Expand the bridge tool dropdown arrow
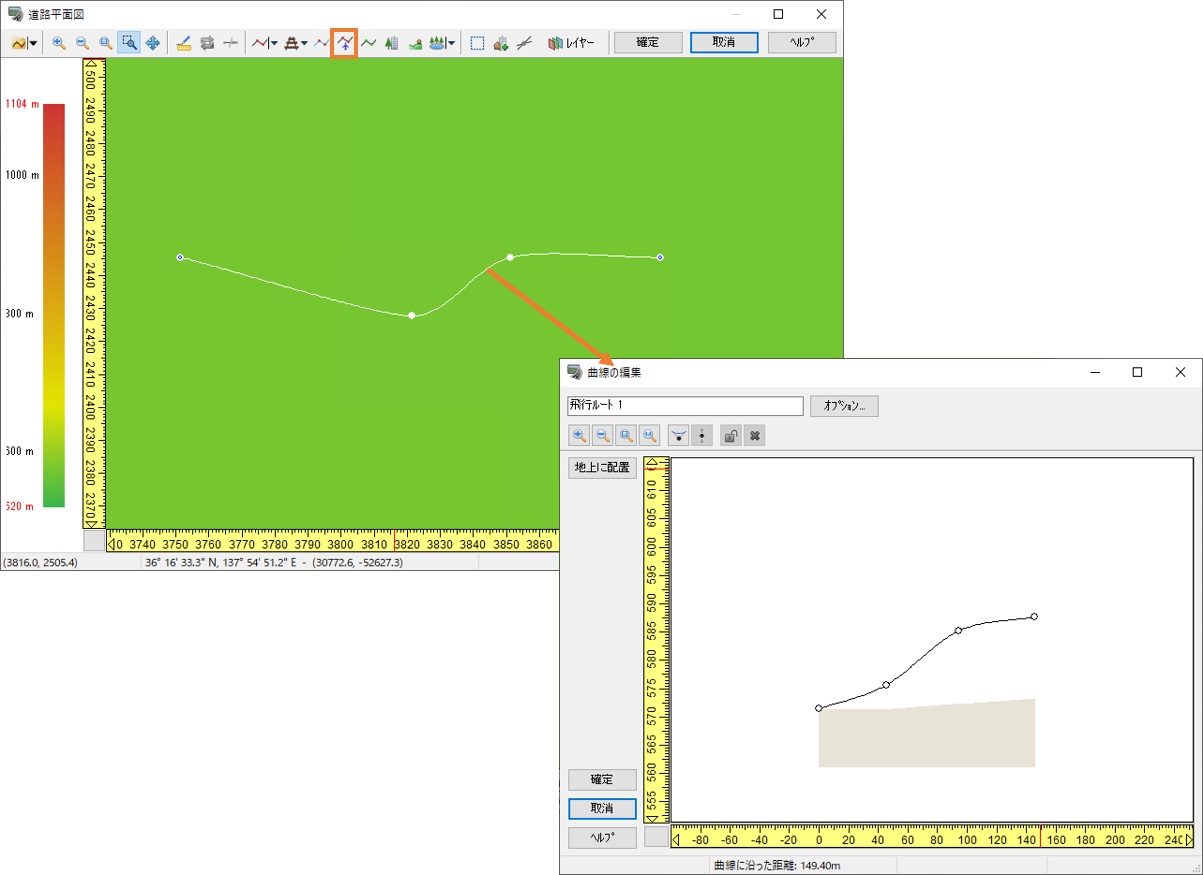This screenshot has height=875, width=1203. pos(304,44)
